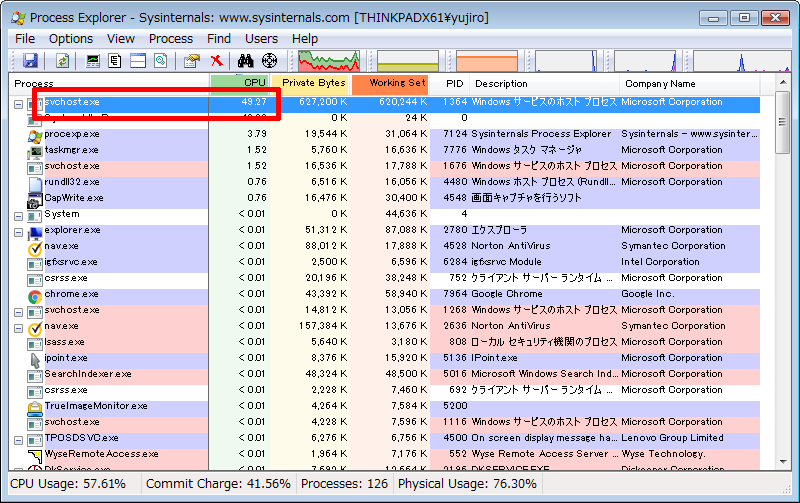Screen dimensions: 800x503
Task: Sort by the Company Name column header
Action: [690, 84]
